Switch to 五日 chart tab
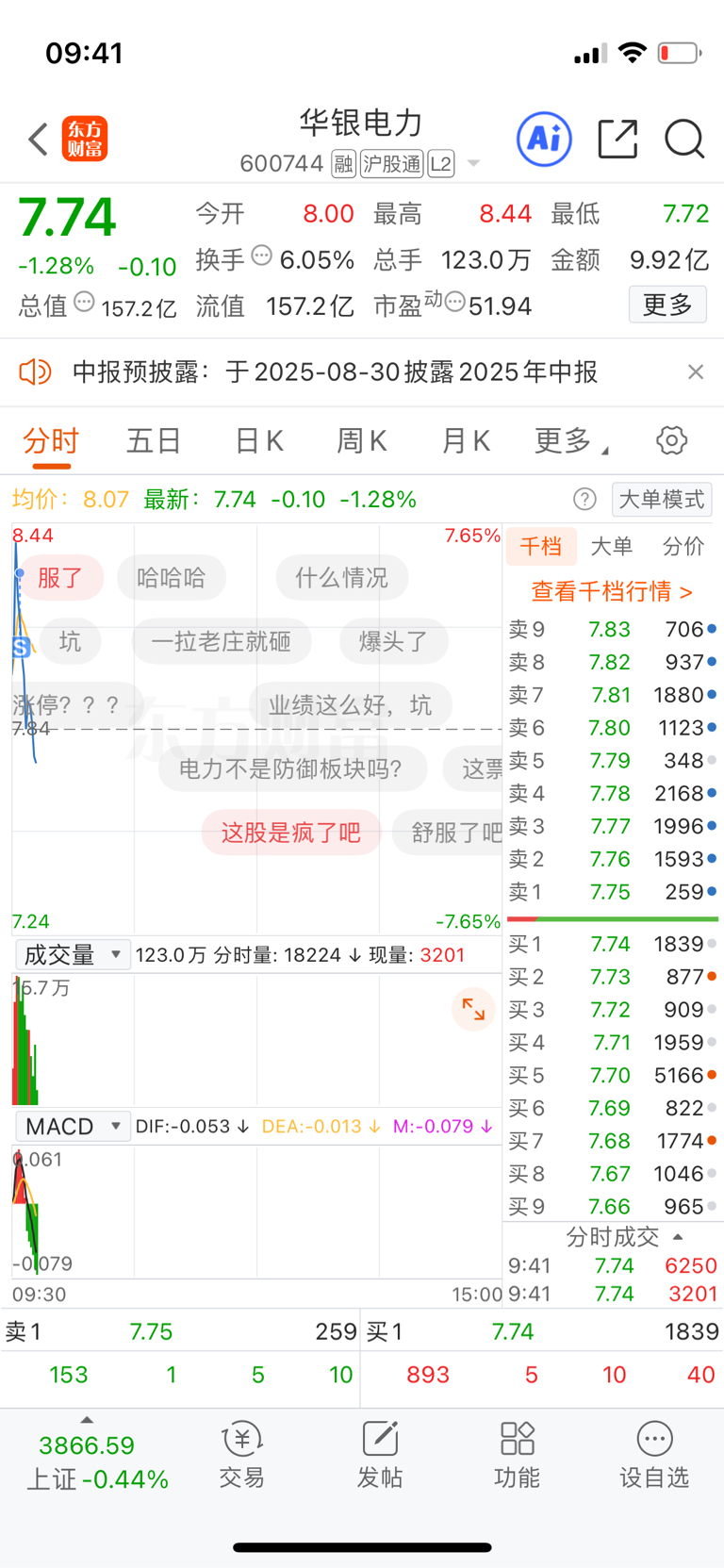This screenshot has width=724, height=1568. tap(154, 441)
